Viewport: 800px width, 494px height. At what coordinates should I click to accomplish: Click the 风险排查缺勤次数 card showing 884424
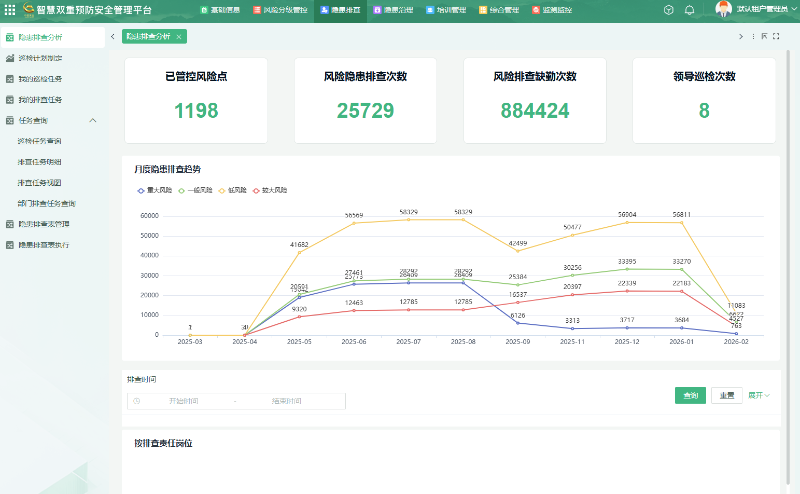click(x=535, y=101)
